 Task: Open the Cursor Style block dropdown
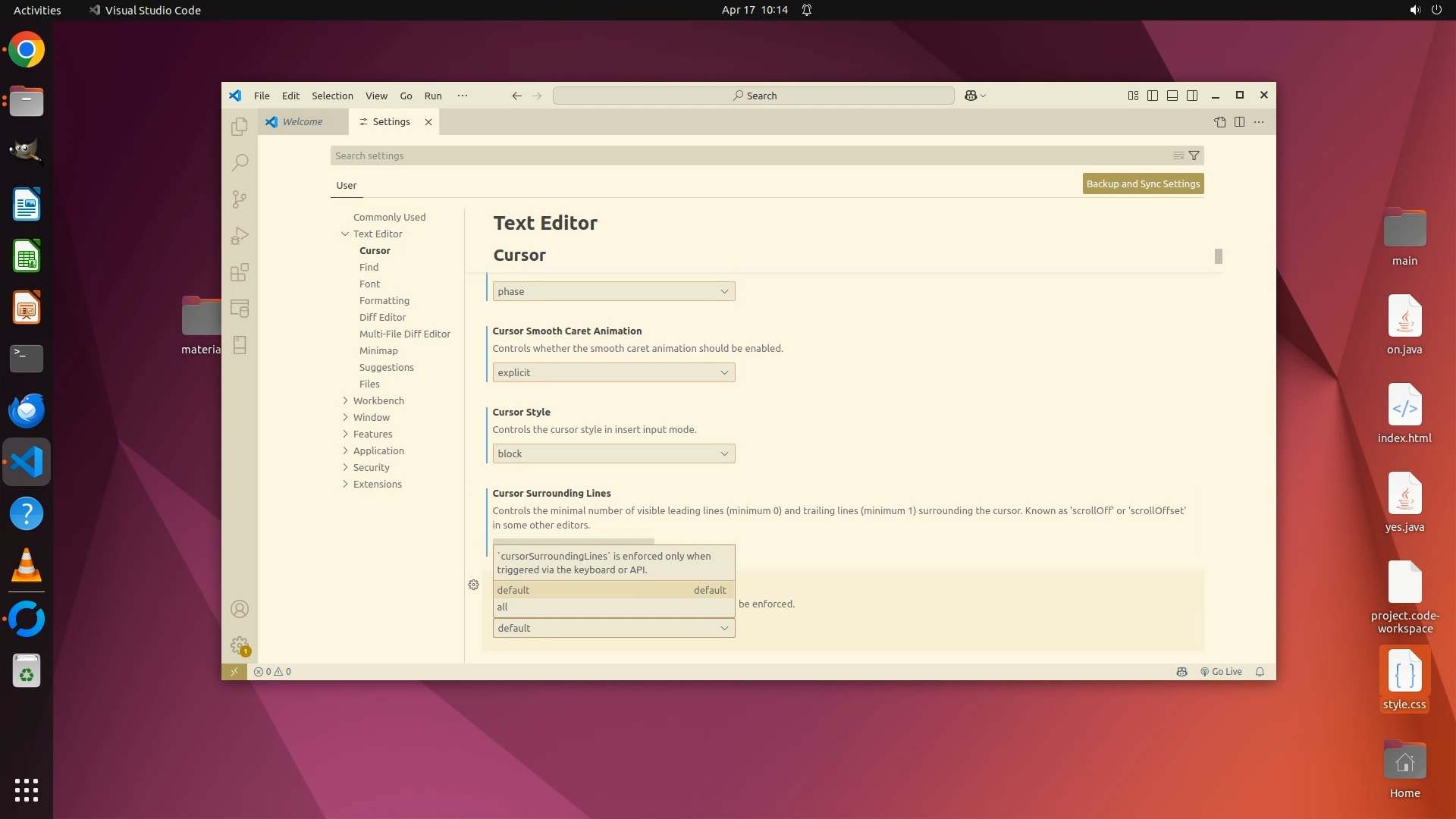613,453
